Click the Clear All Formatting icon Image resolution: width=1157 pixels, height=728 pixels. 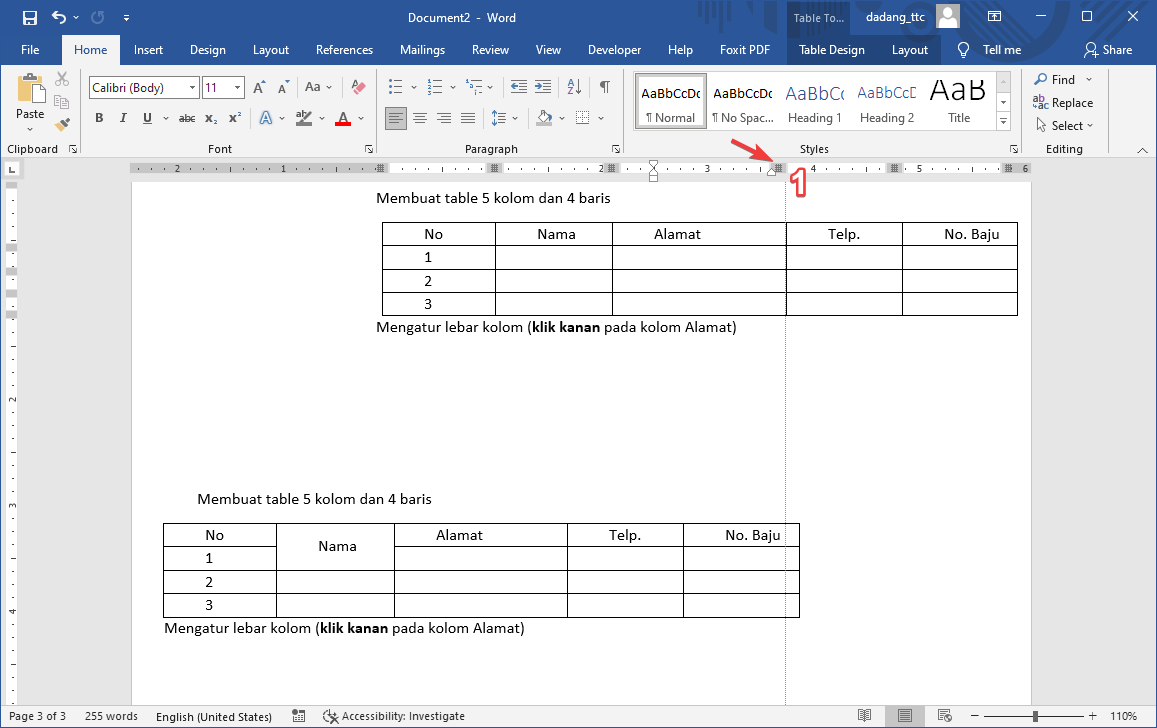click(x=359, y=88)
